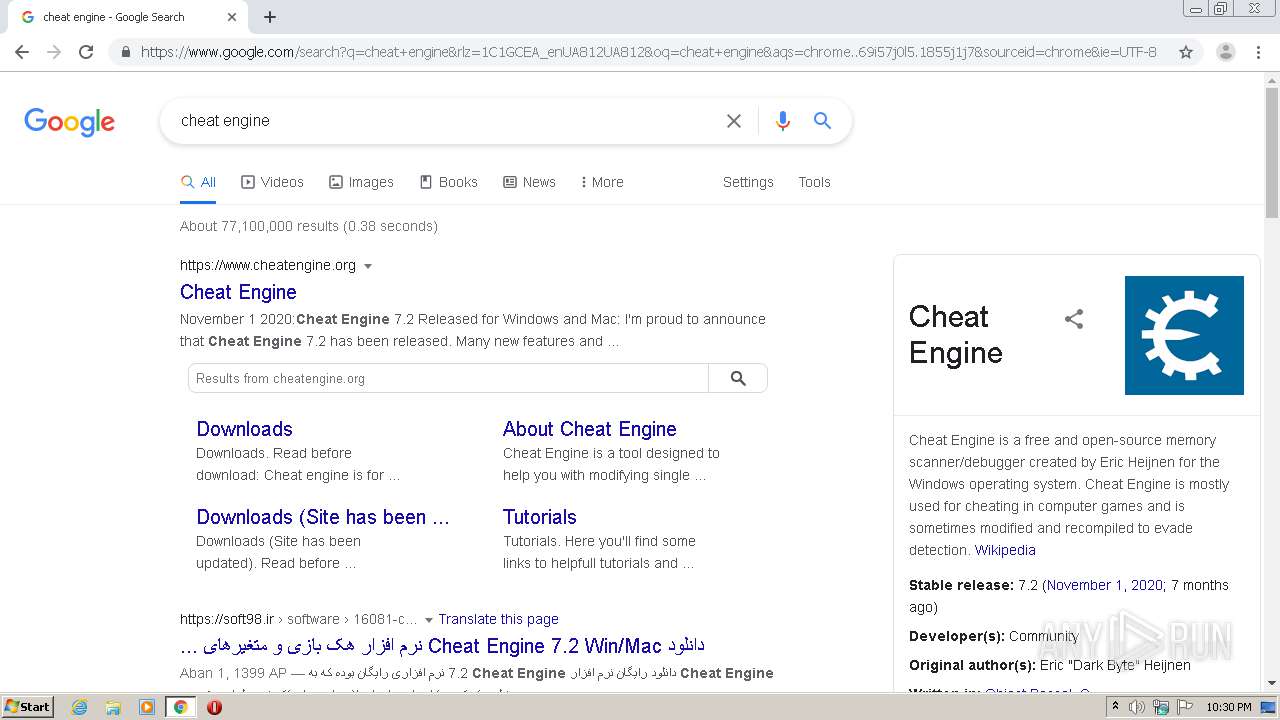Open media player icon in taskbar
The width and height of the screenshot is (1280, 720).
(x=147, y=707)
